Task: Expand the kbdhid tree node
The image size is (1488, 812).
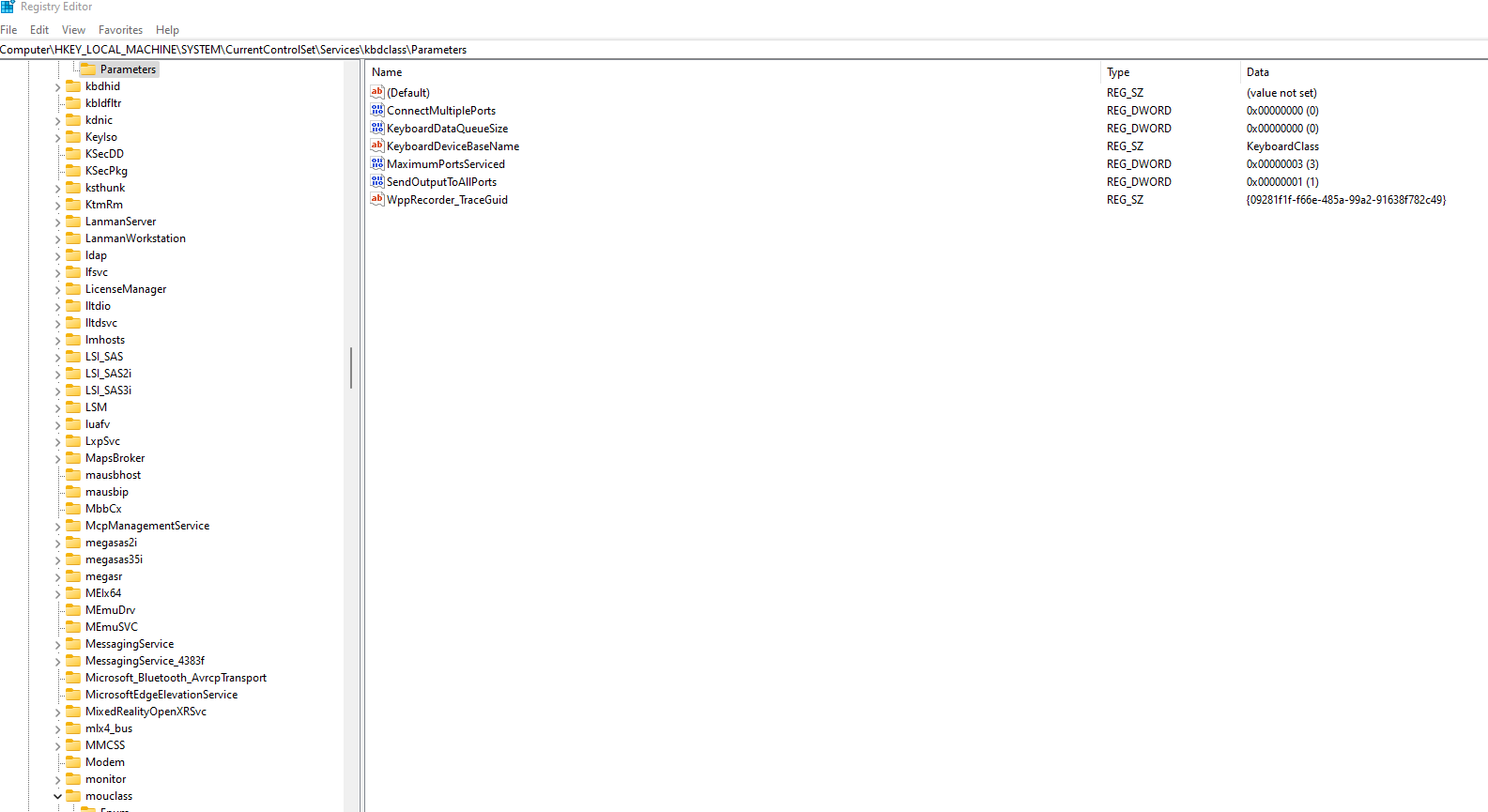Action: click(57, 87)
